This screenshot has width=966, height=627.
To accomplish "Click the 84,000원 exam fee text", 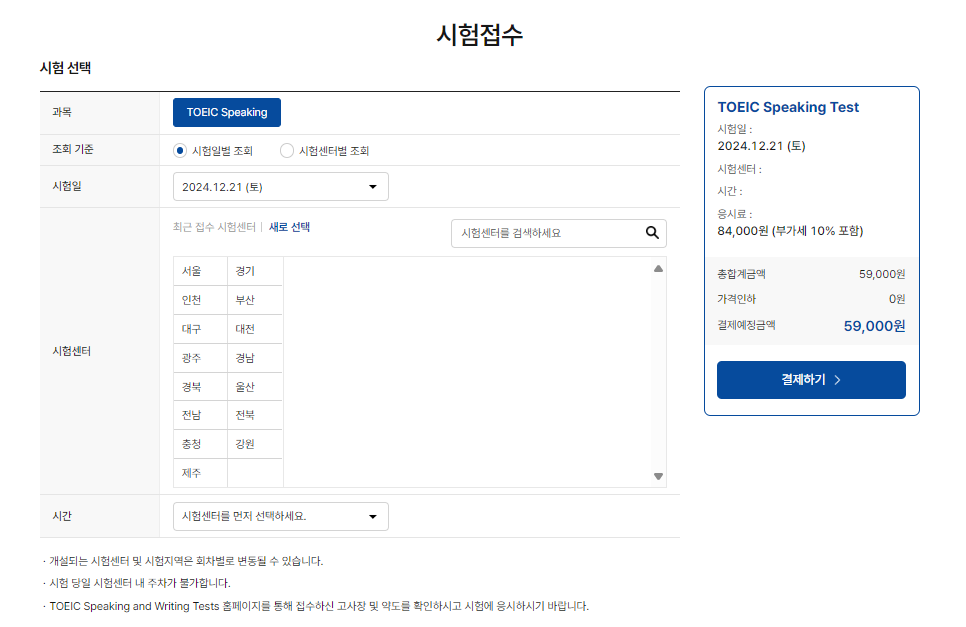I will pyautogui.click(x=790, y=231).
